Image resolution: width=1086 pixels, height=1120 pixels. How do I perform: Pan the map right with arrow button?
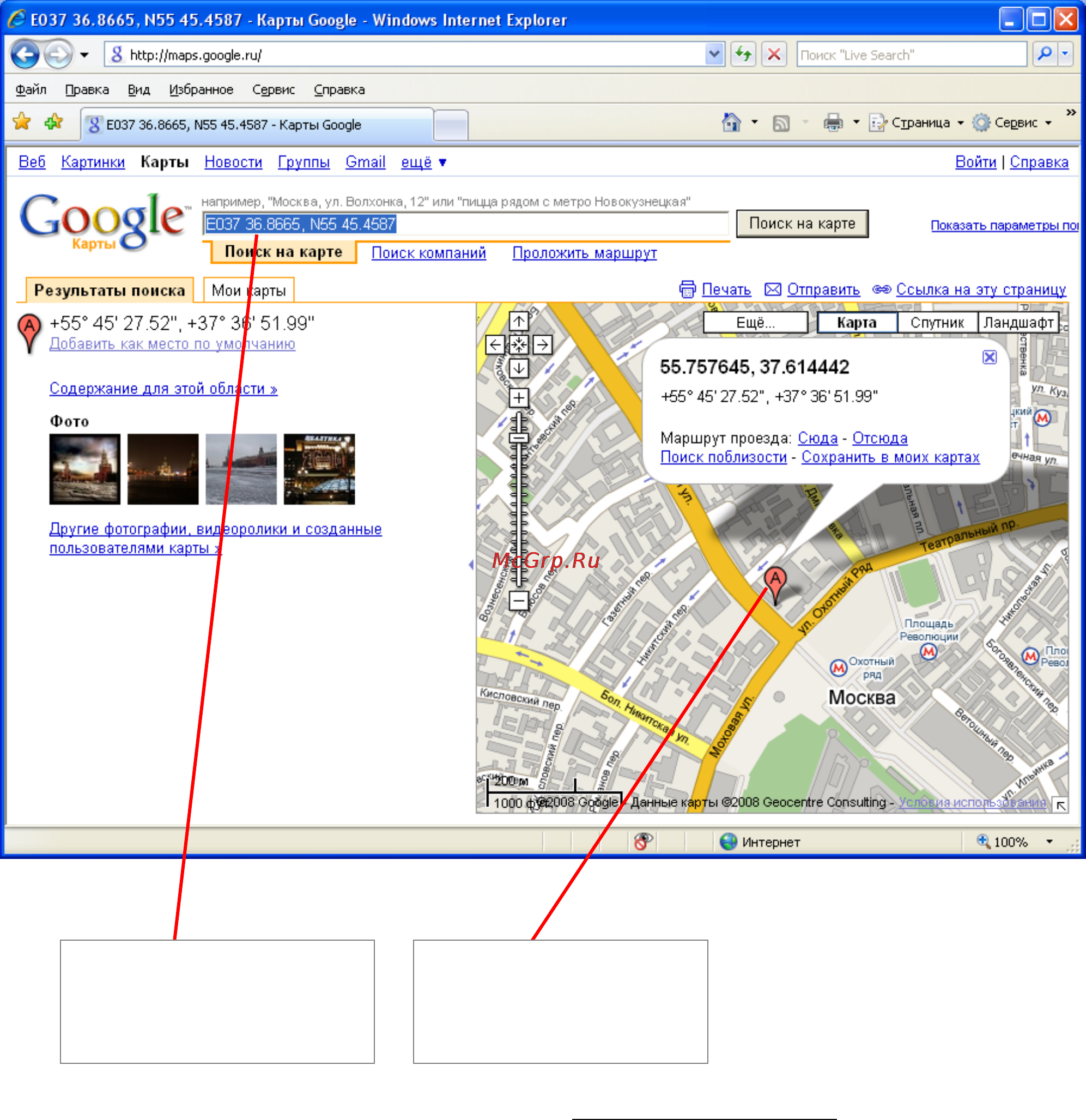point(542,344)
